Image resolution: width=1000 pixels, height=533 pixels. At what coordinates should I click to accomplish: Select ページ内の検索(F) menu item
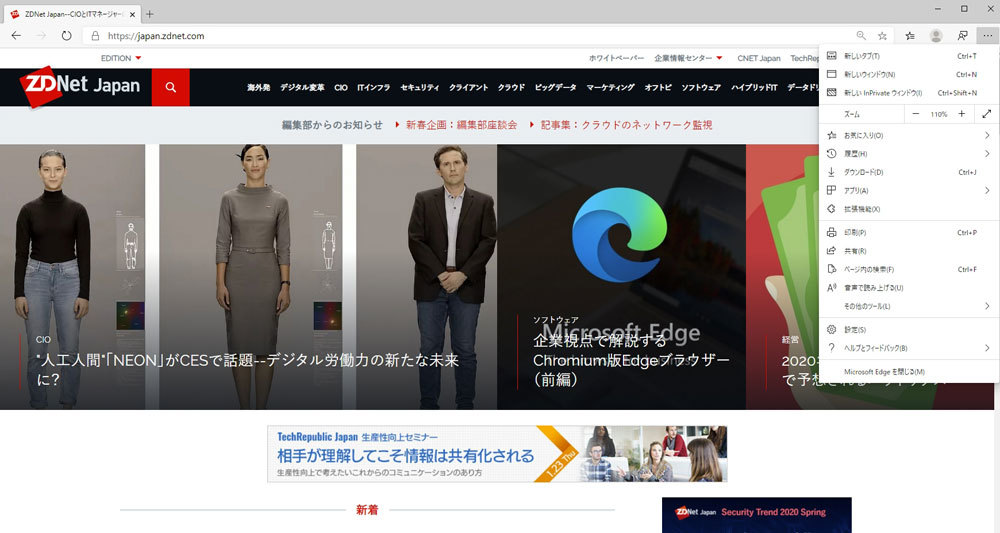909,270
